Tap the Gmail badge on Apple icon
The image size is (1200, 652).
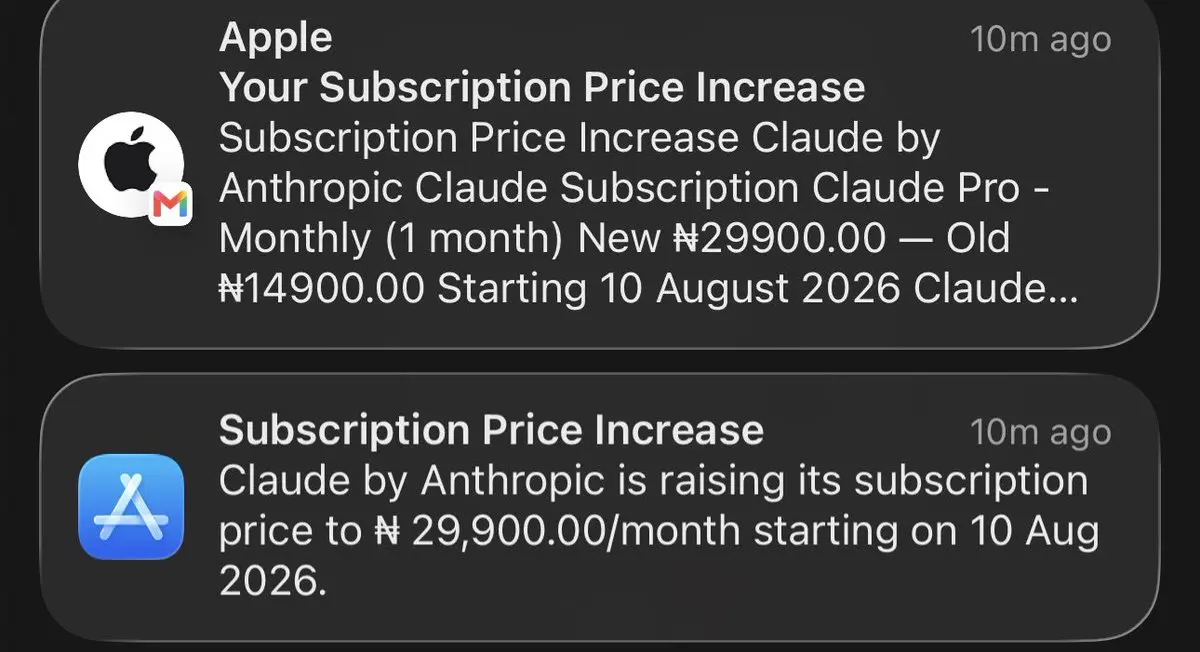click(170, 206)
